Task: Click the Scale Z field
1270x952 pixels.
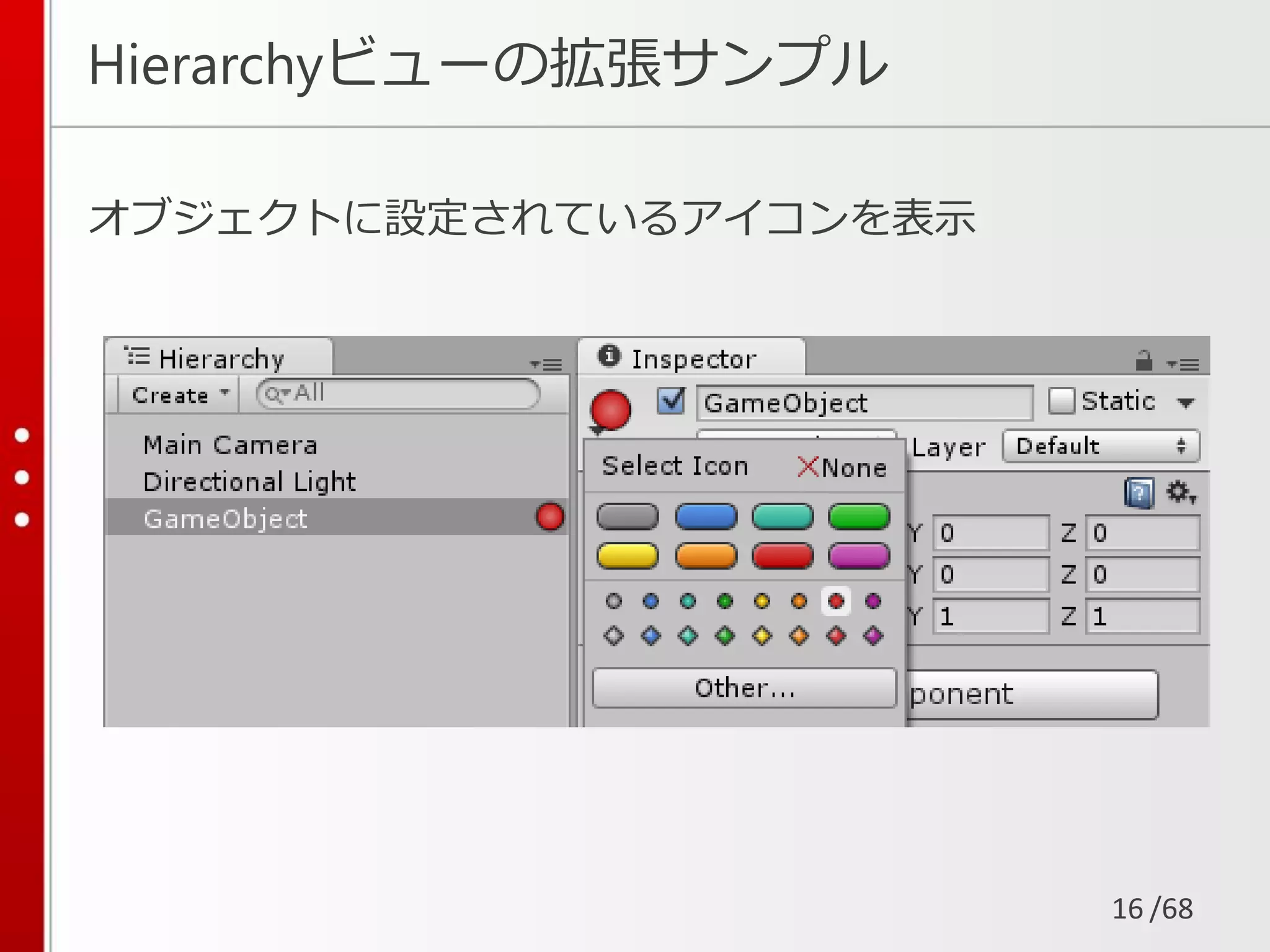Action: coord(1142,616)
